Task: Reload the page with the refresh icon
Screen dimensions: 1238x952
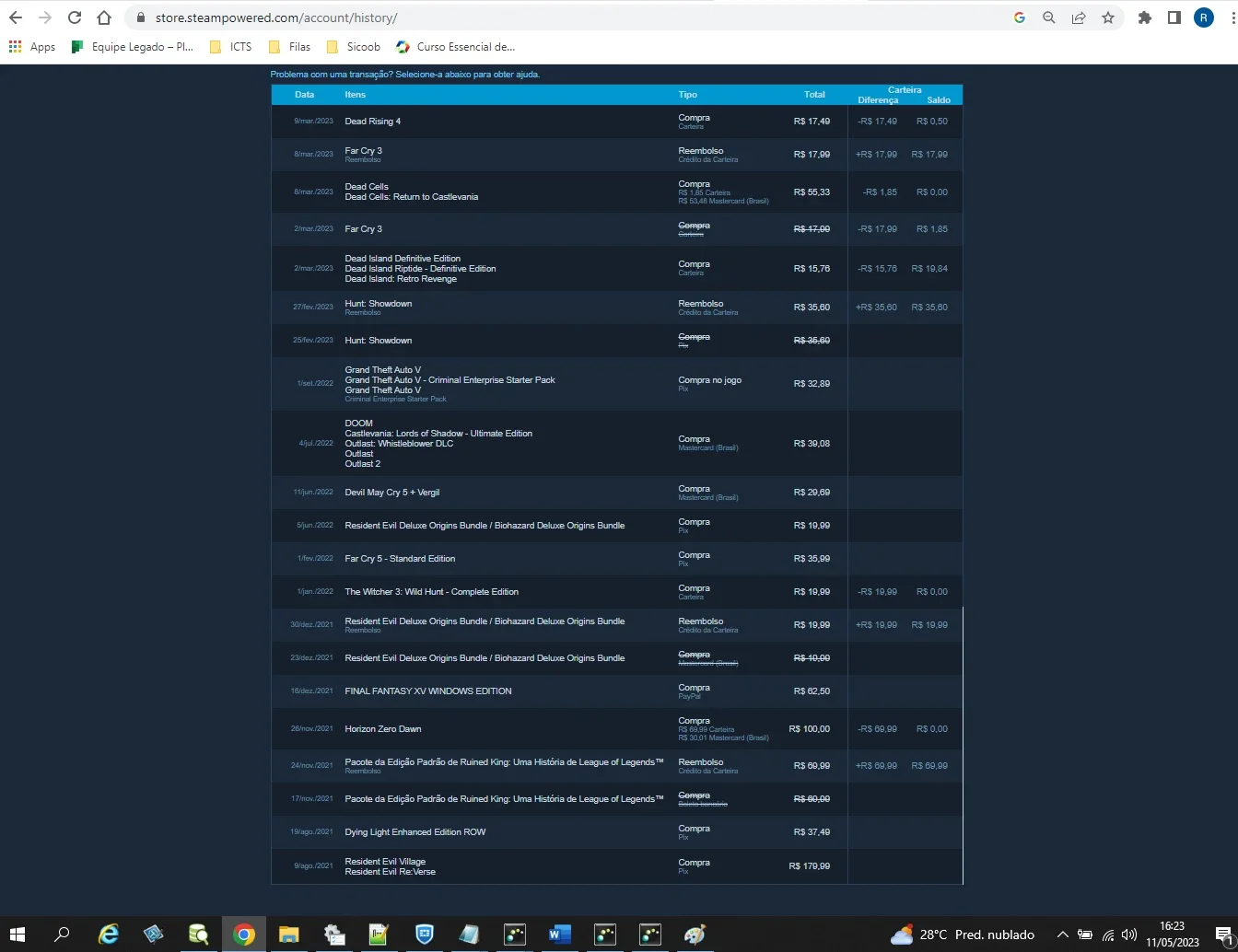Action: [x=75, y=17]
